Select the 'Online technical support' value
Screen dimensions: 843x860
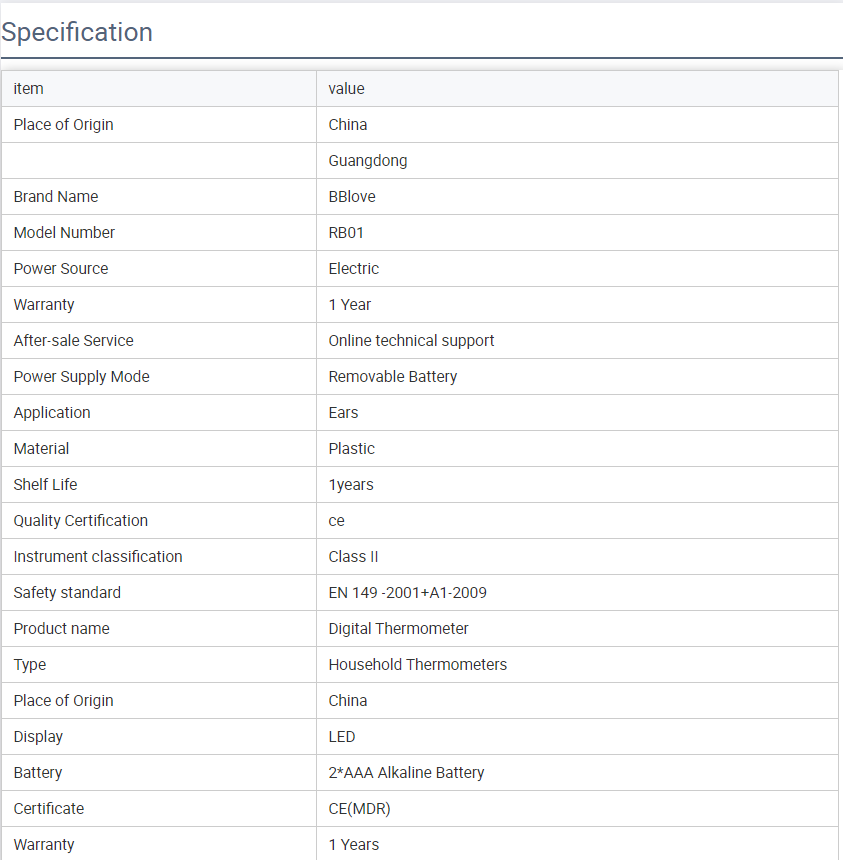point(411,341)
